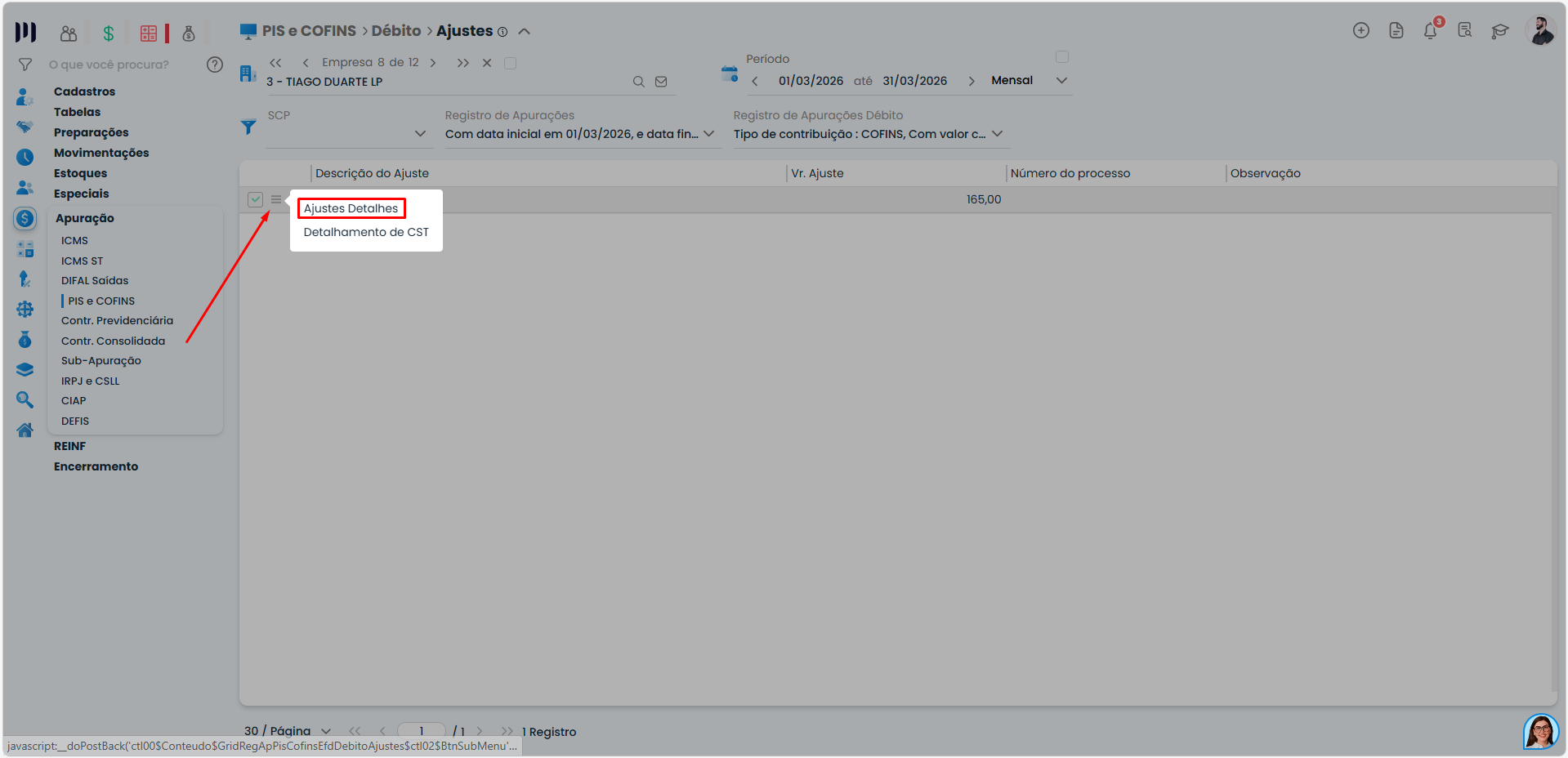
Task: Select Ajustes Detalhes from popup menu
Action: pos(351,208)
